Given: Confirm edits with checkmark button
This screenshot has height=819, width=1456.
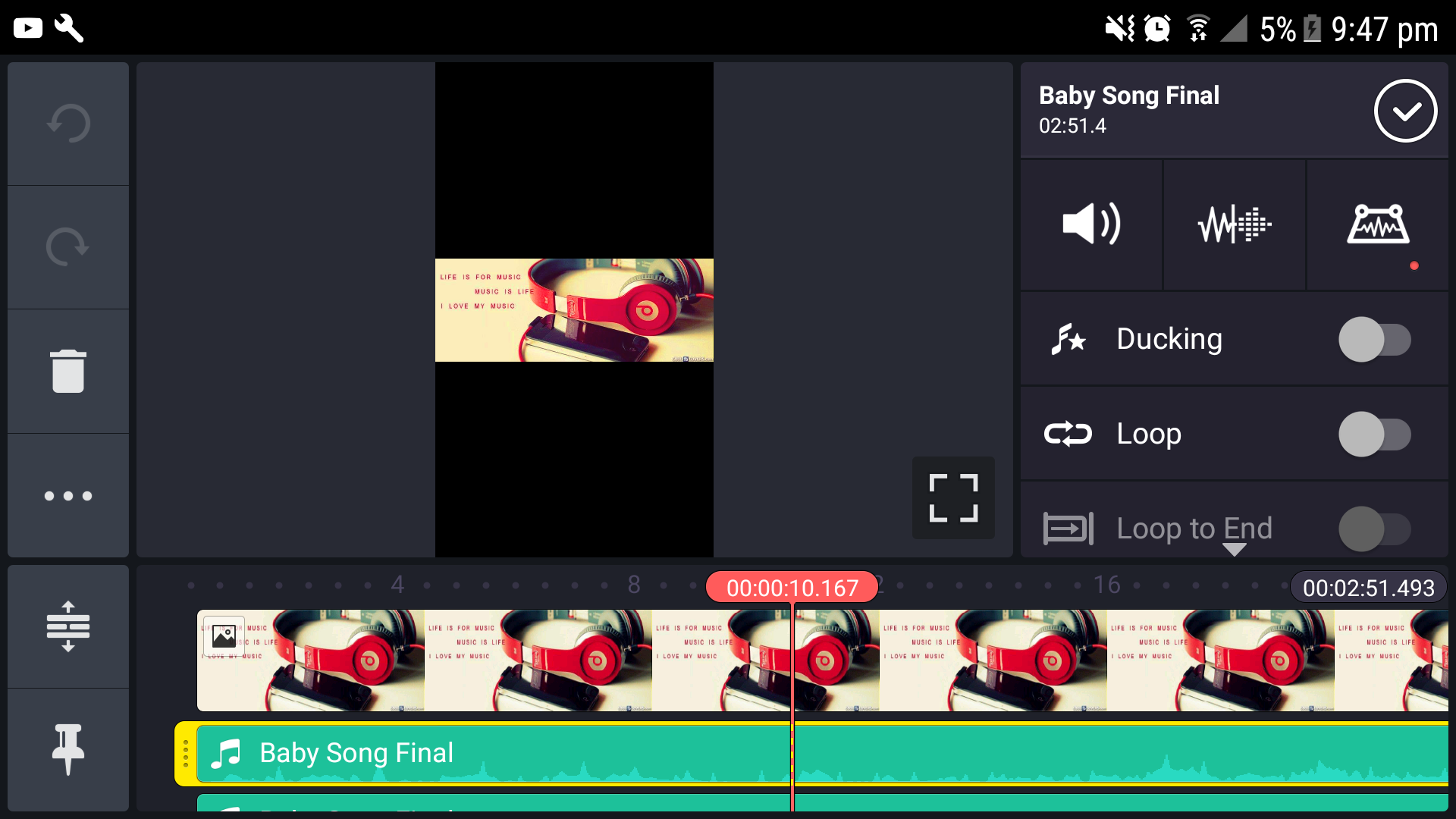Looking at the screenshot, I should point(1405,111).
